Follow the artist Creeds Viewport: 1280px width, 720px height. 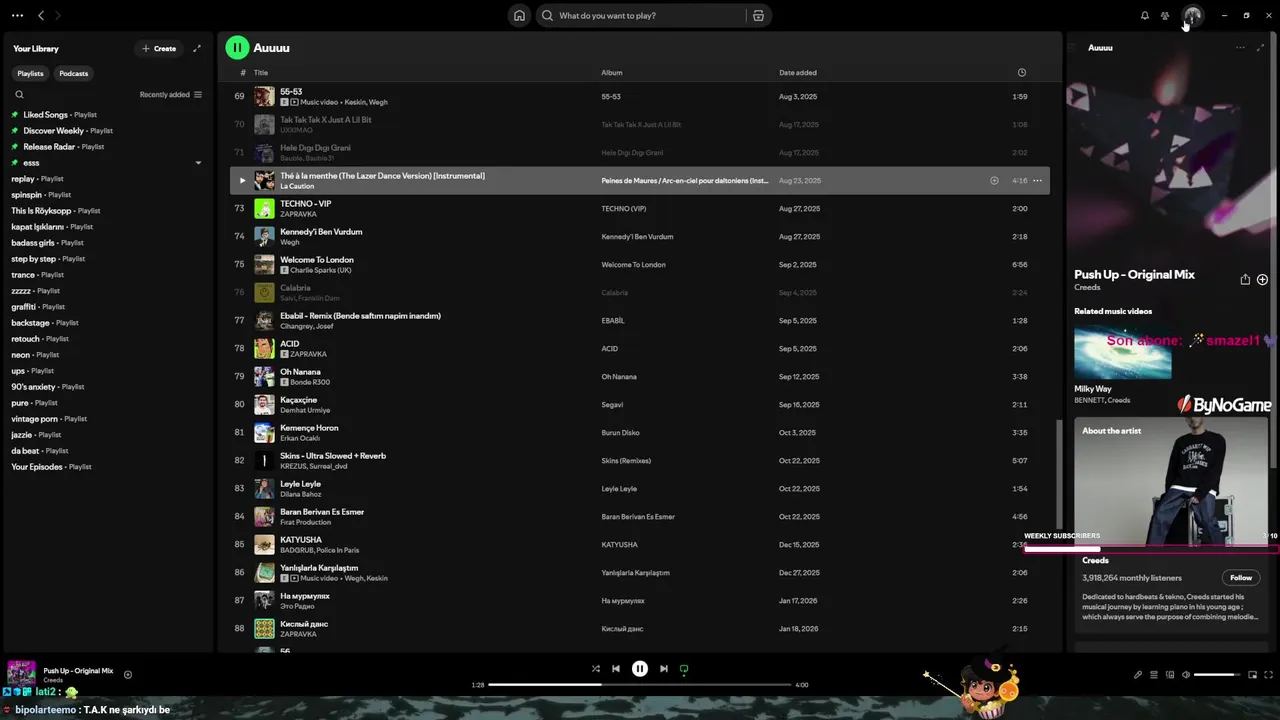coord(1241,578)
